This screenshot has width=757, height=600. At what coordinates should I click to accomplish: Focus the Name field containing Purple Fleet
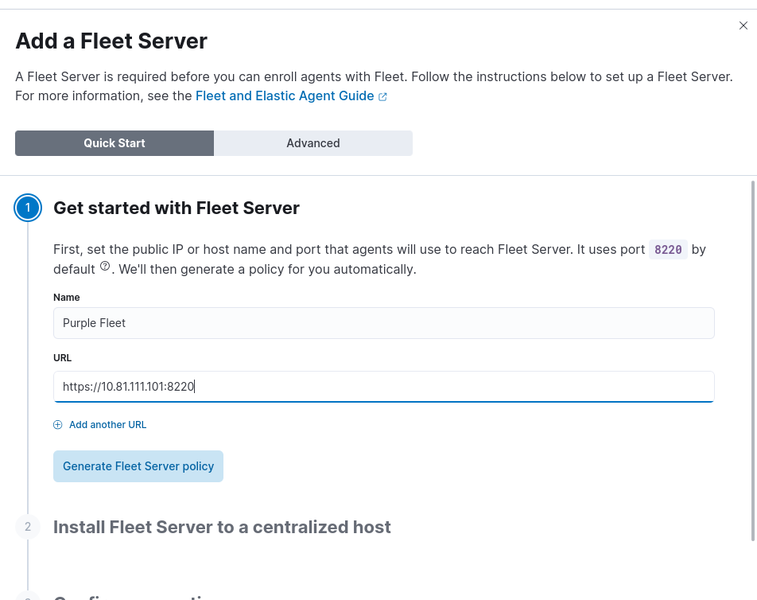pyautogui.click(x=383, y=323)
